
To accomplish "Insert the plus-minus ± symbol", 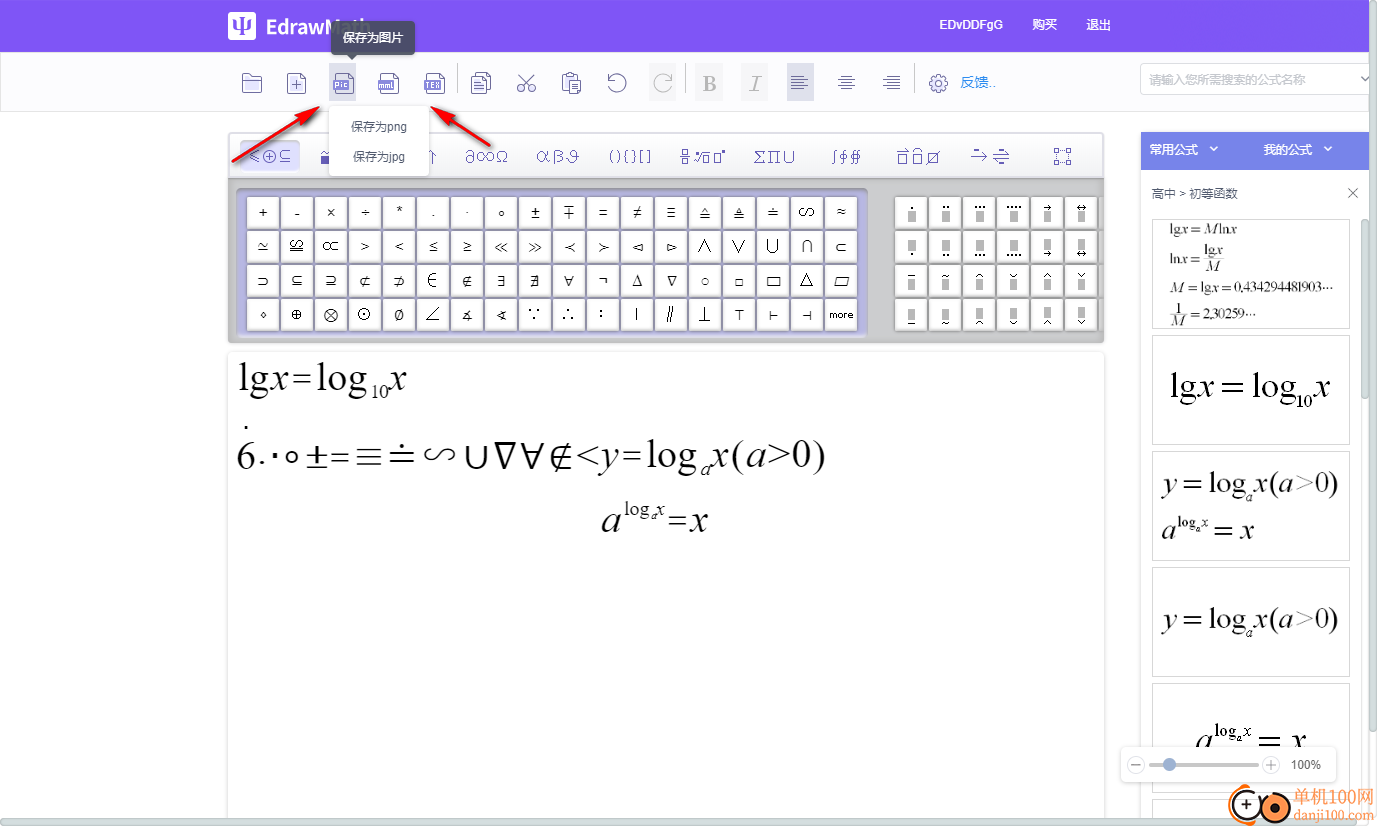I will pyautogui.click(x=535, y=212).
